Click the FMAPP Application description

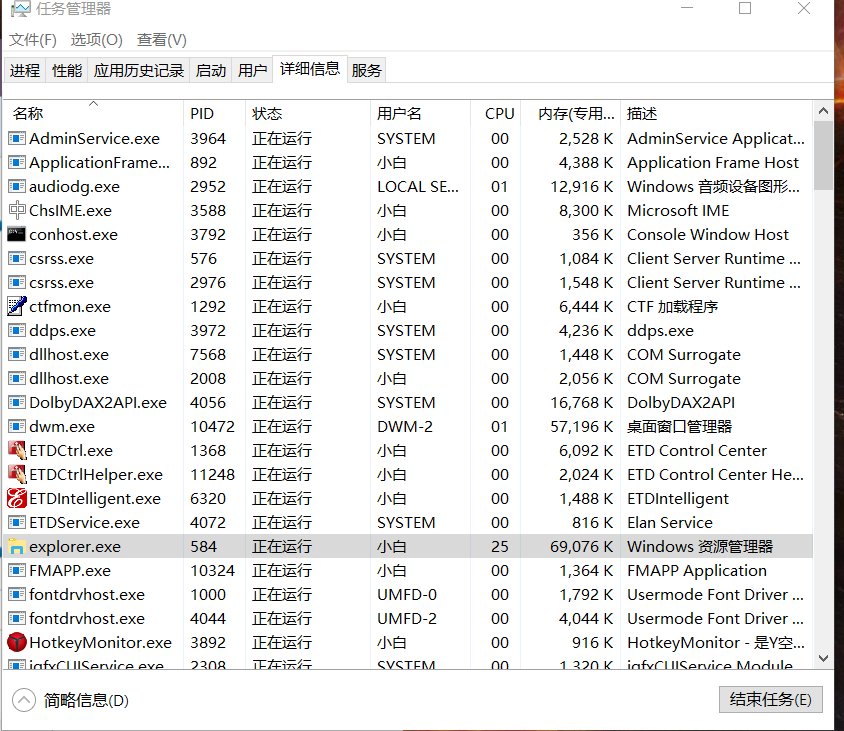pyautogui.click(x=697, y=571)
